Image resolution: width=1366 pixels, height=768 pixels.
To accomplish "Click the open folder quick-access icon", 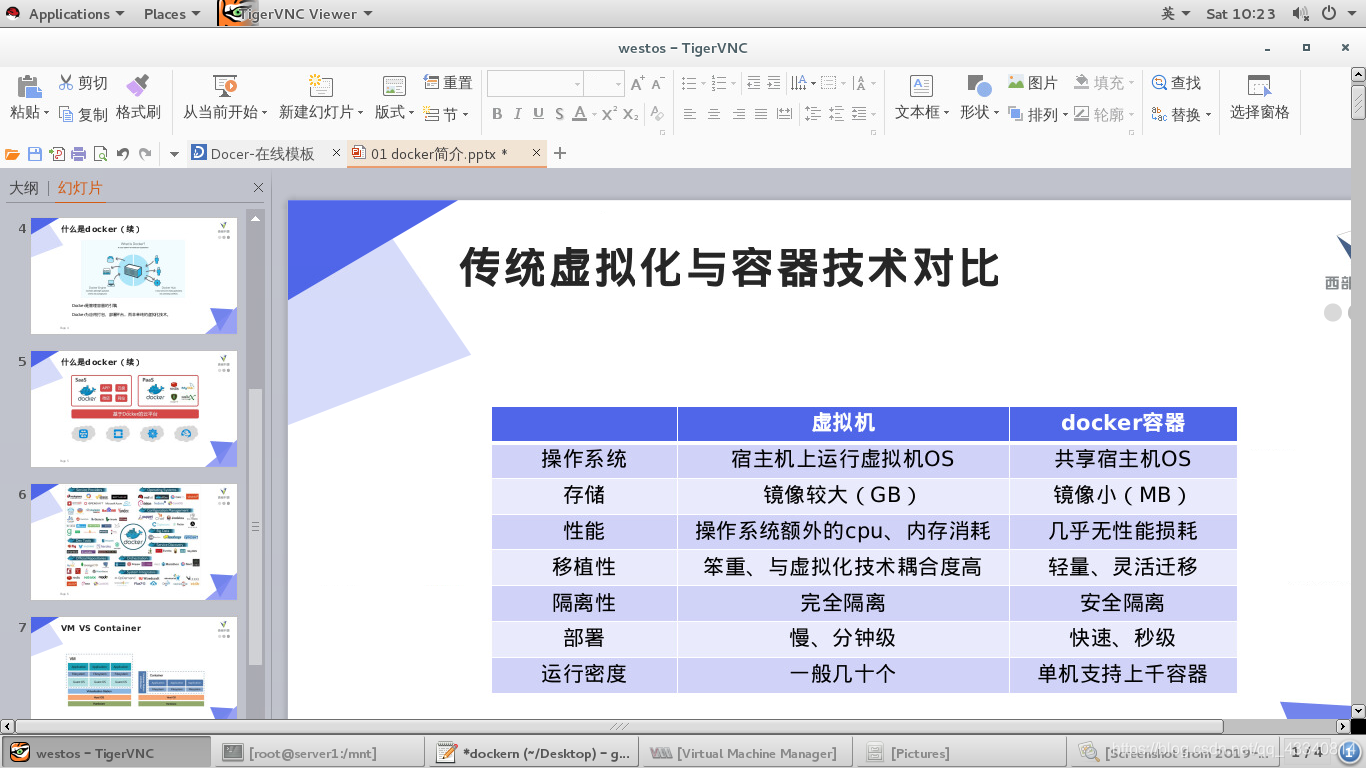I will (x=12, y=154).
